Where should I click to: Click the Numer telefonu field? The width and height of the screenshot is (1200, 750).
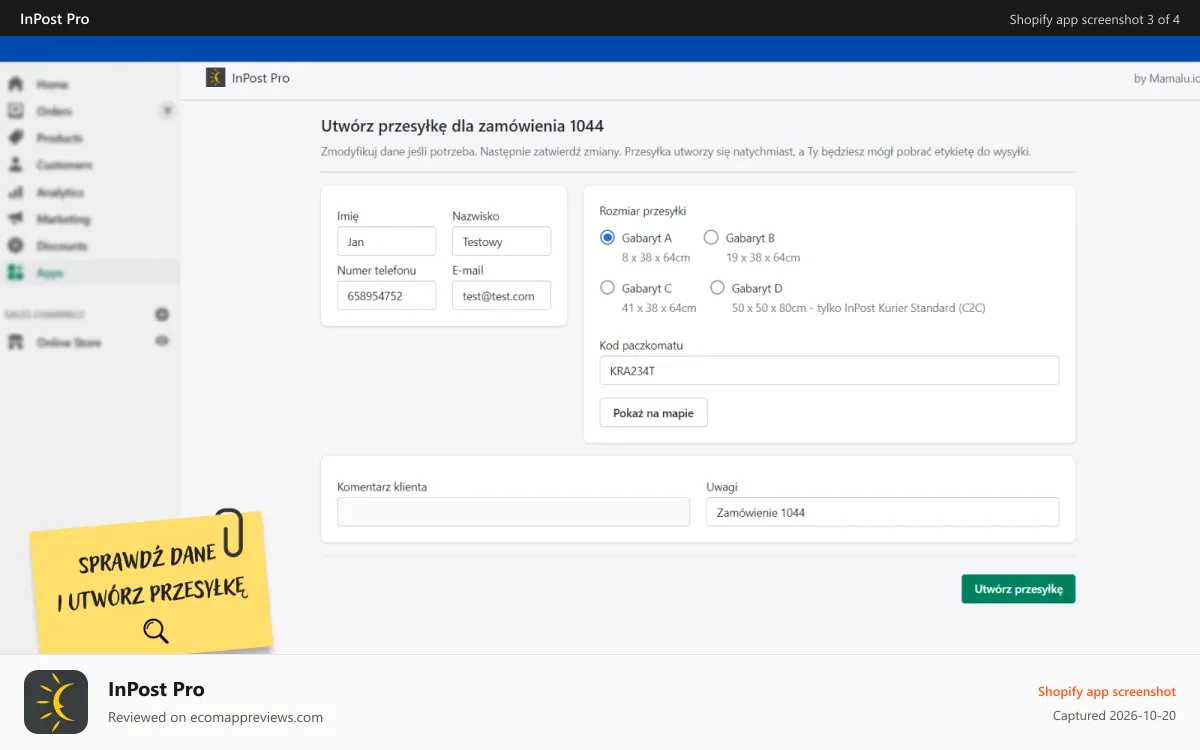[x=386, y=296]
